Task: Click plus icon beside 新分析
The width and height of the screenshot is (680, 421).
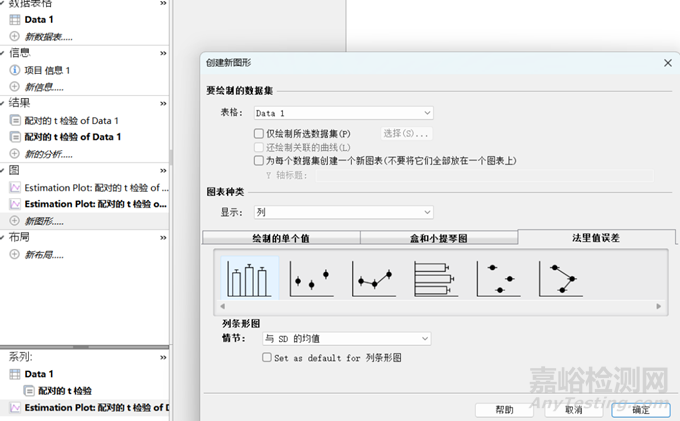Action: [x=14, y=153]
